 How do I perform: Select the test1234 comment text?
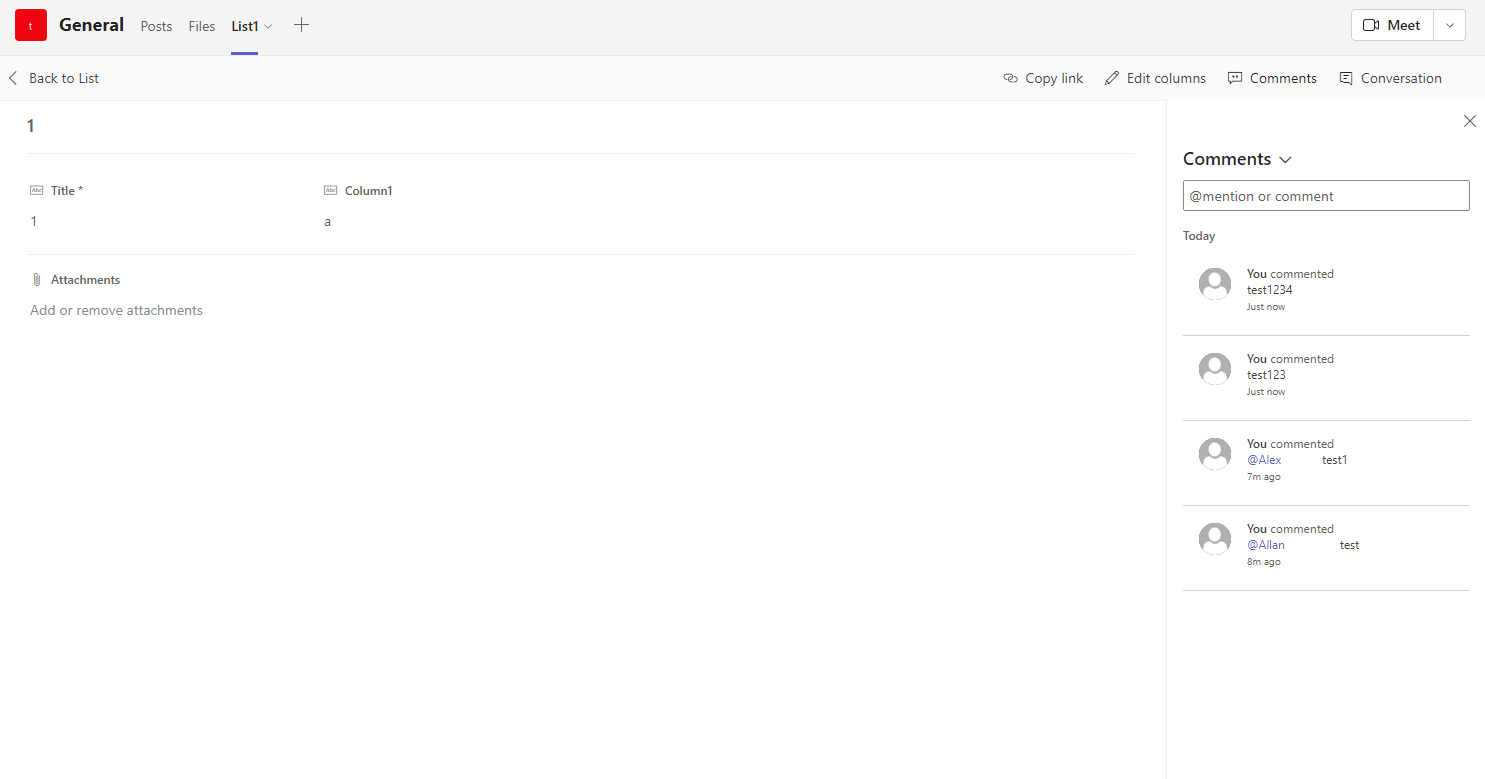(1270, 290)
